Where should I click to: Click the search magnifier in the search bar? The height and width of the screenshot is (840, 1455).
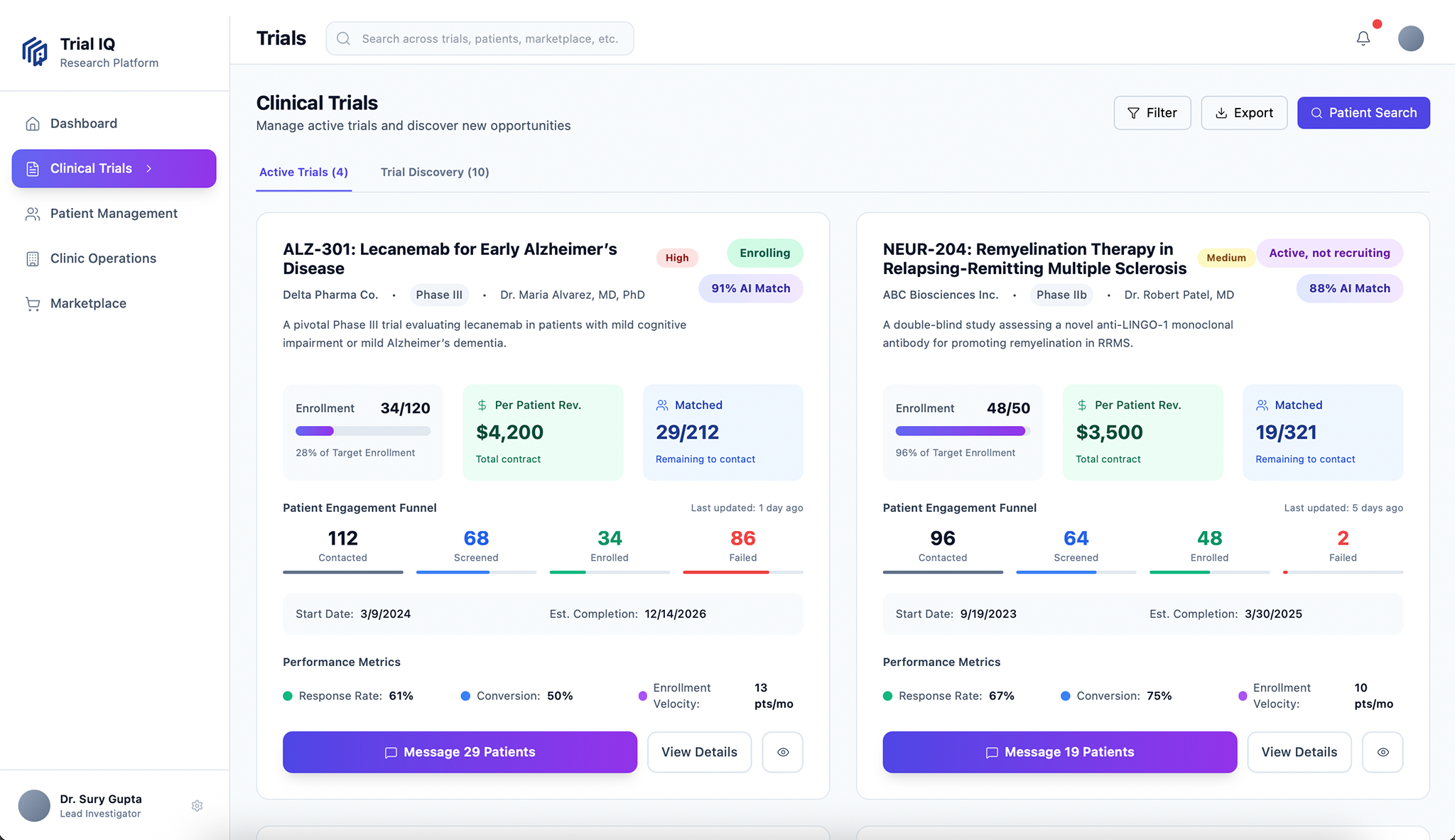343,38
